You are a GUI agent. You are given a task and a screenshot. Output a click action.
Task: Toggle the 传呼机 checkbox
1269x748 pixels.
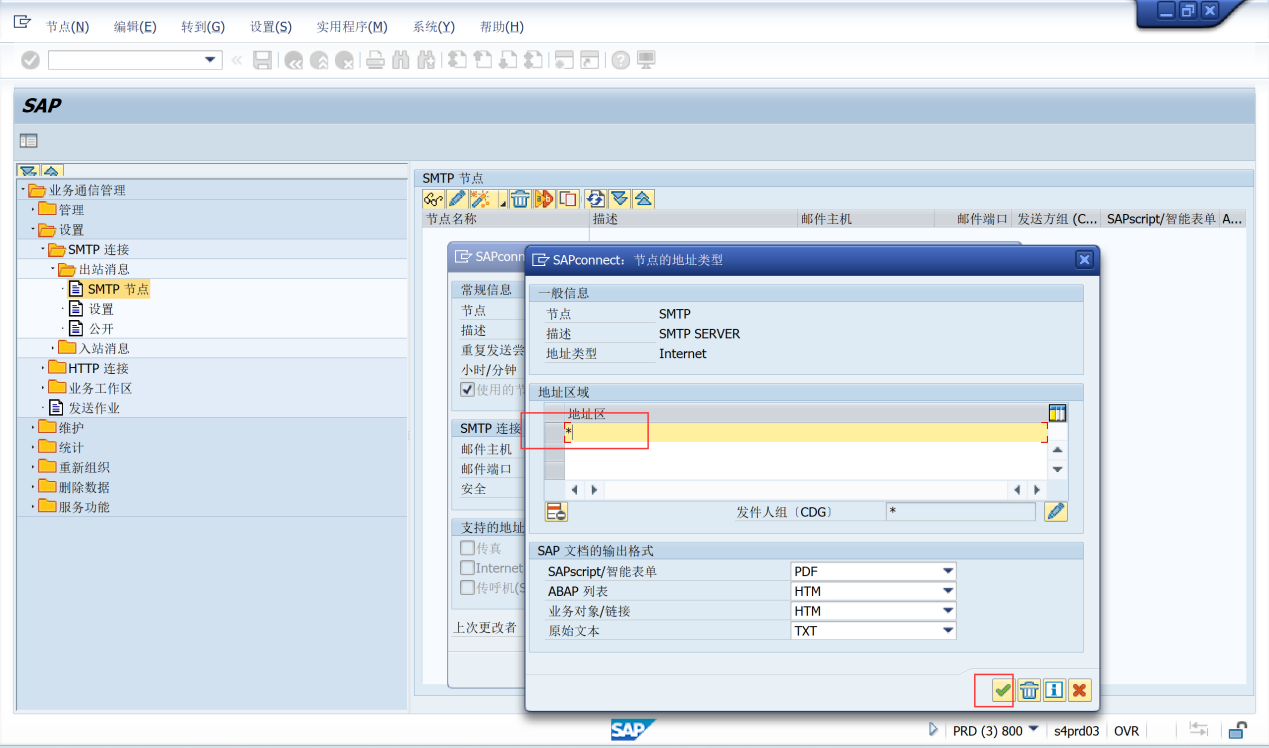(467, 587)
